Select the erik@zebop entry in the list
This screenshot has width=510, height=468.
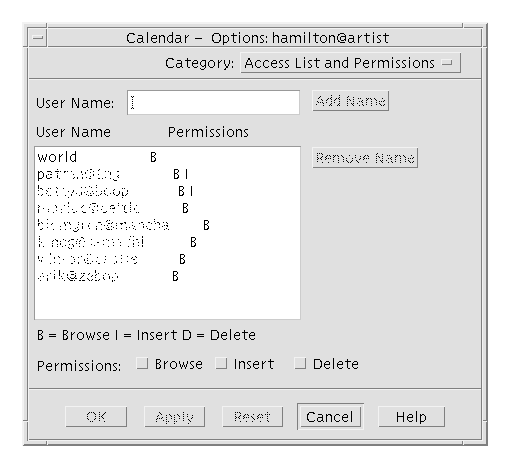click(x=167, y=276)
